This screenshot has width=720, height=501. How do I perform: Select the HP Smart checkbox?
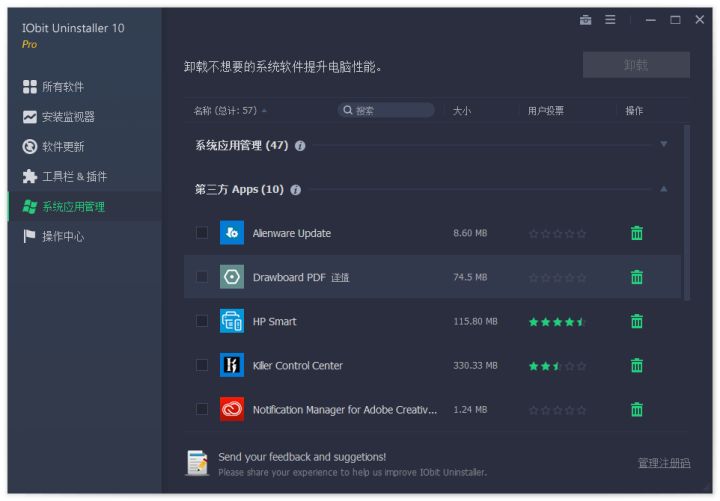tap(202, 321)
